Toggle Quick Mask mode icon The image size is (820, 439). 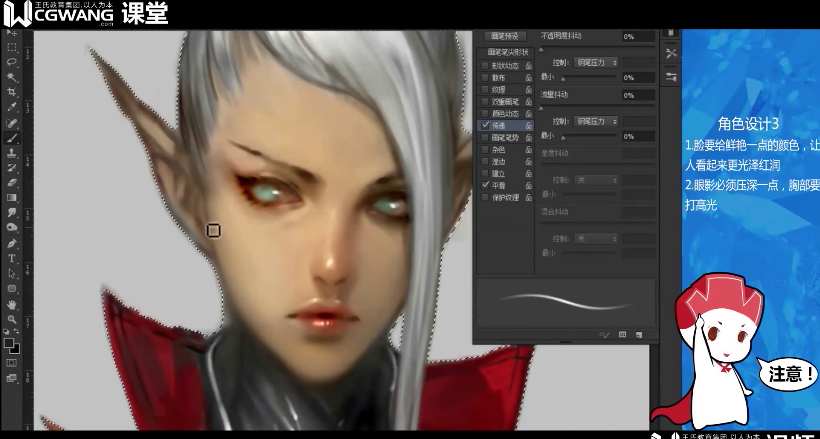[12, 363]
